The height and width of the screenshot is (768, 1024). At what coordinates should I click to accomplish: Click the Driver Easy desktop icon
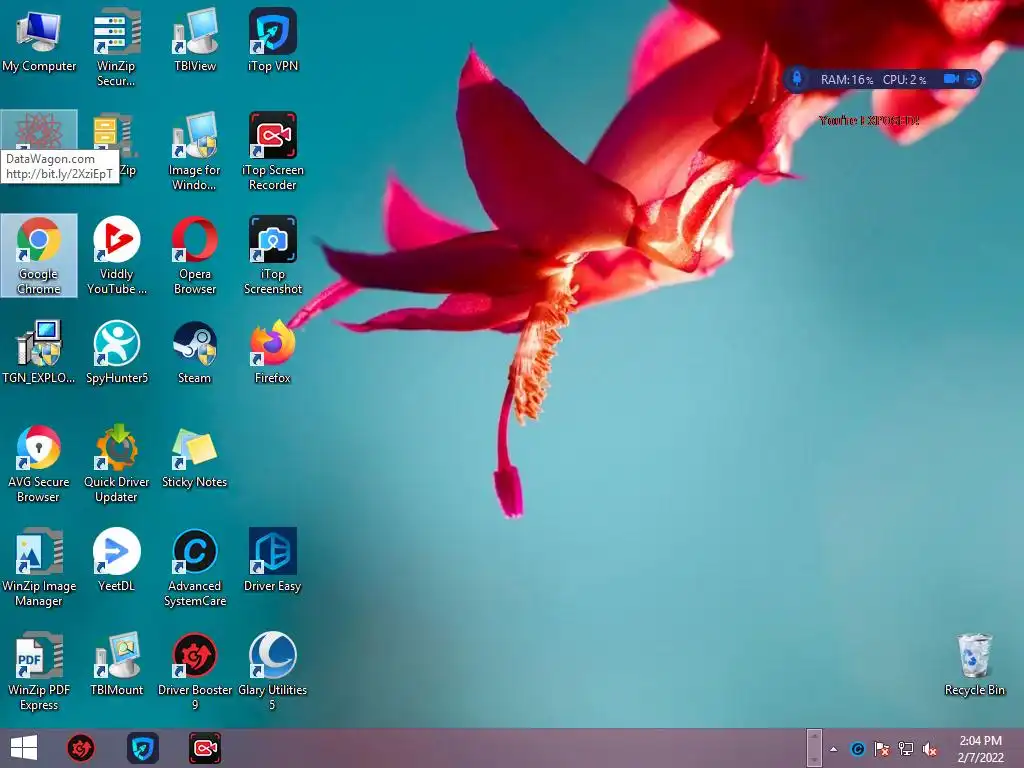point(273,560)
